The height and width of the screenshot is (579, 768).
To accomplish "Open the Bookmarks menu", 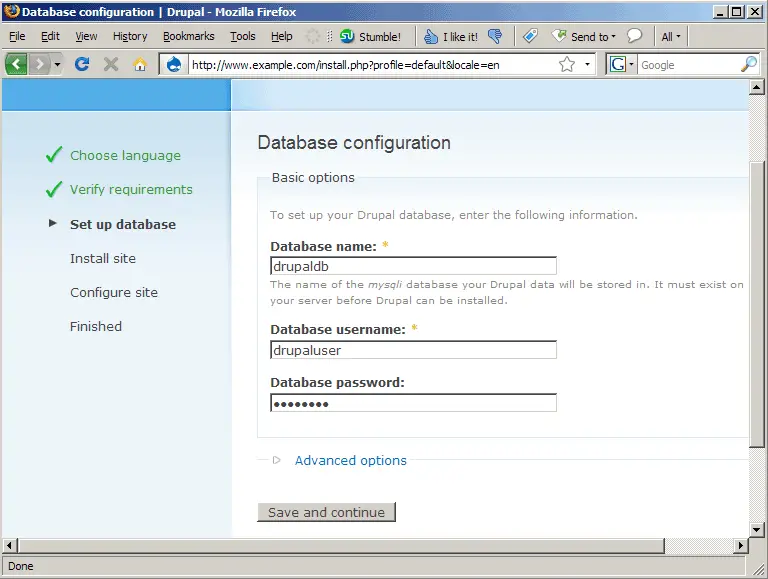I will pyautogui.click(x=189, y=36).
